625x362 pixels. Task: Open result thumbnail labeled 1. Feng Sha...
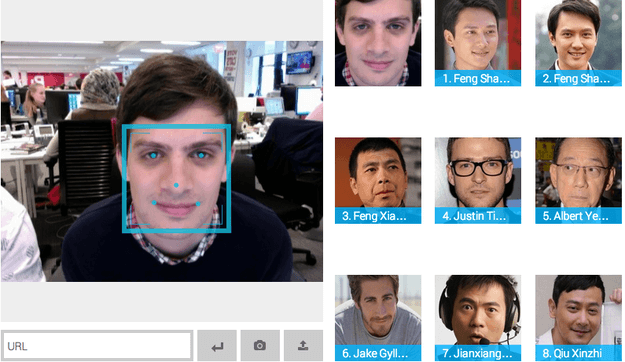478,43
